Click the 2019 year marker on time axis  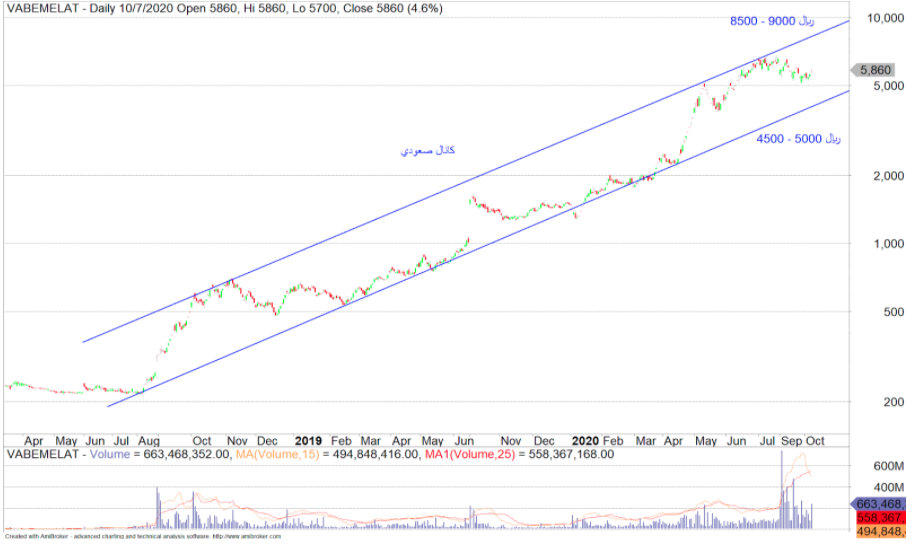click(x=307, y=440)
